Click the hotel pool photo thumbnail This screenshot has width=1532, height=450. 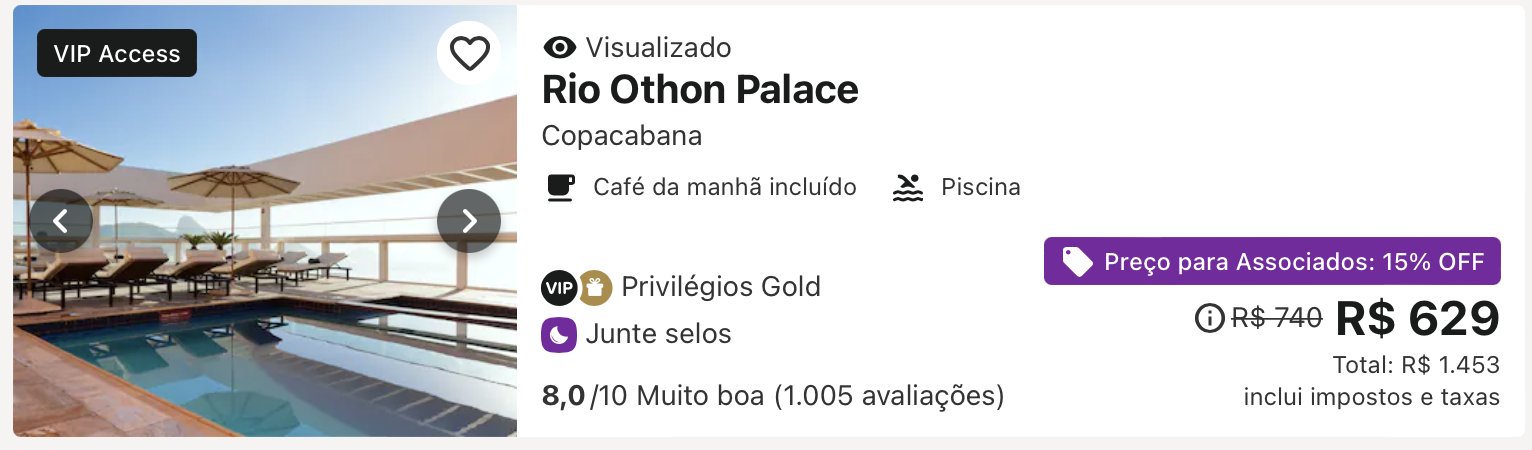click(x=265, y=221)
